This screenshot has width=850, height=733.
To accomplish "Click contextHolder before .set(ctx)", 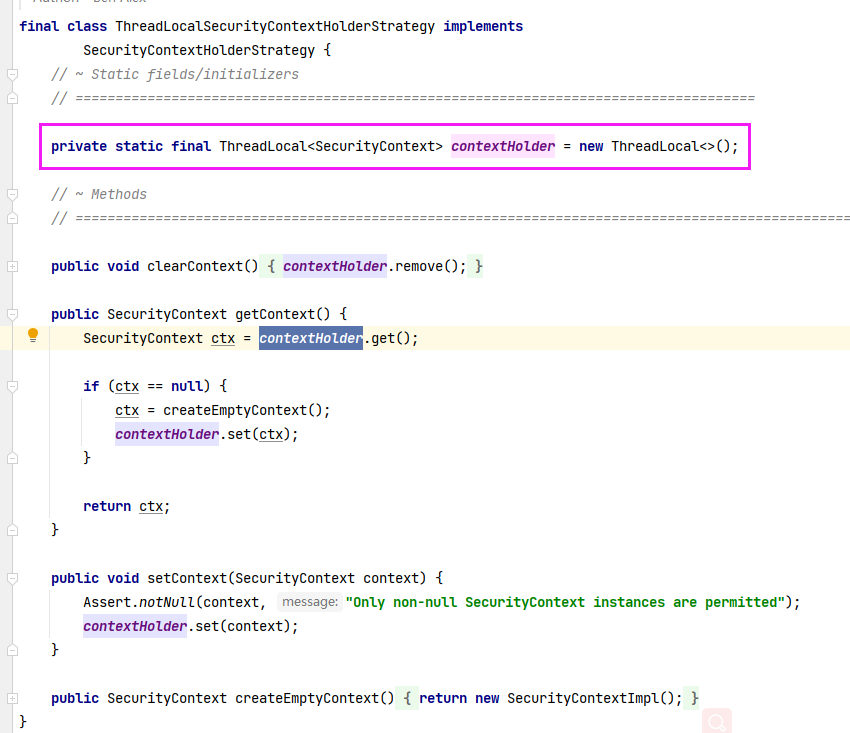I will 167,434.
